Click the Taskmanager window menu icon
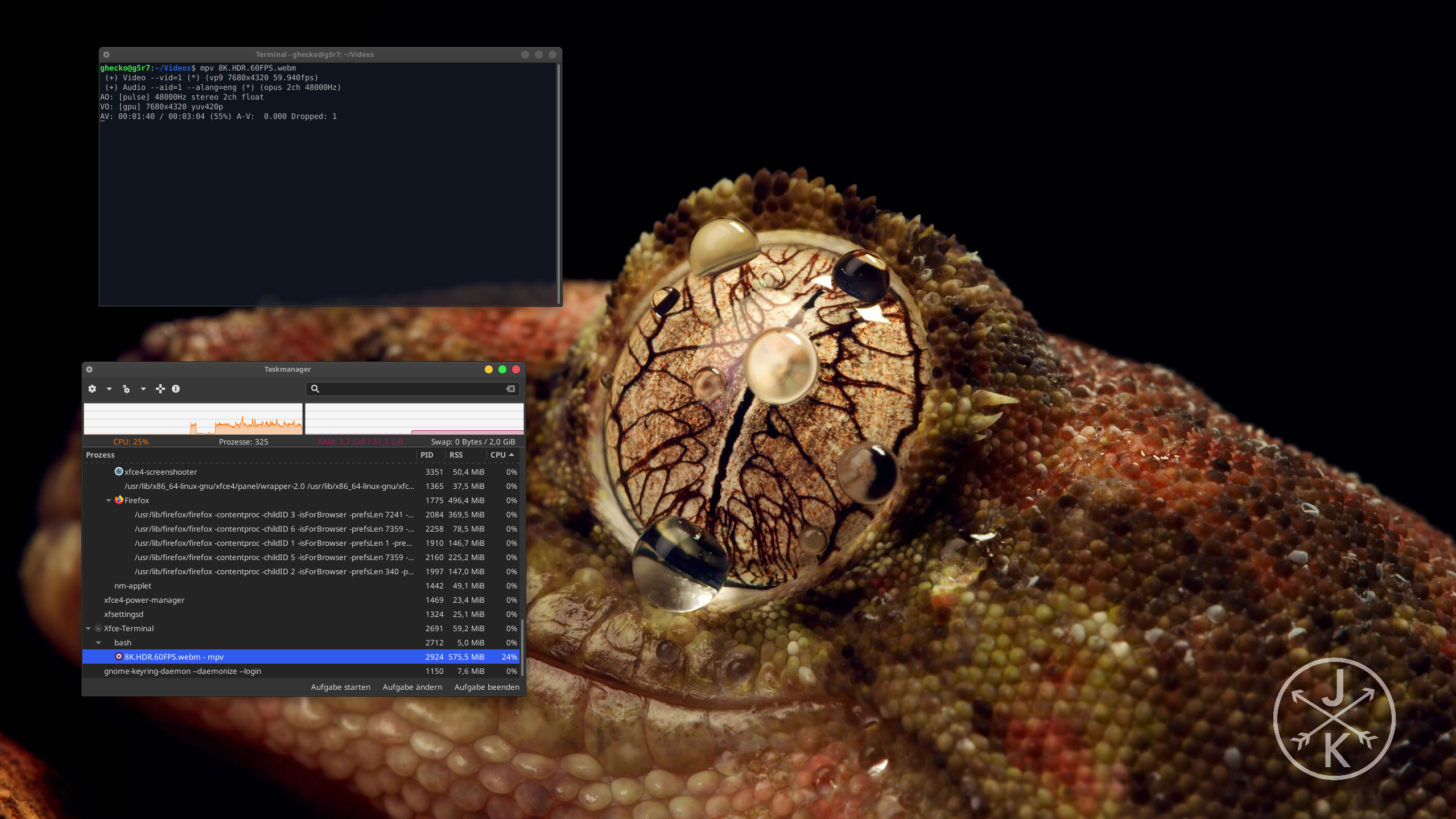This screenshot has height=819, width=1456. click(89, 369)
